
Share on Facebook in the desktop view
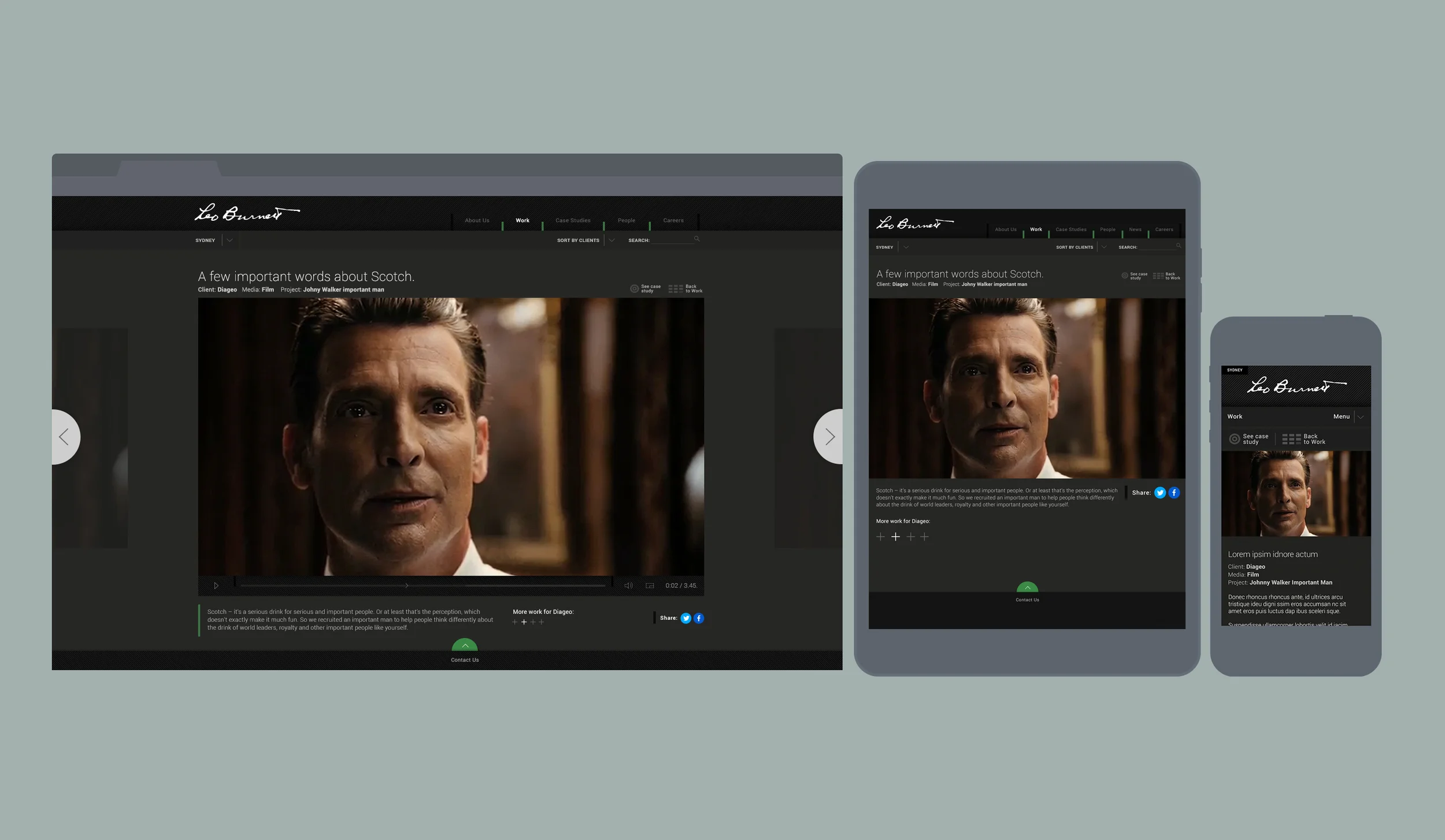(x=698, y=618)
